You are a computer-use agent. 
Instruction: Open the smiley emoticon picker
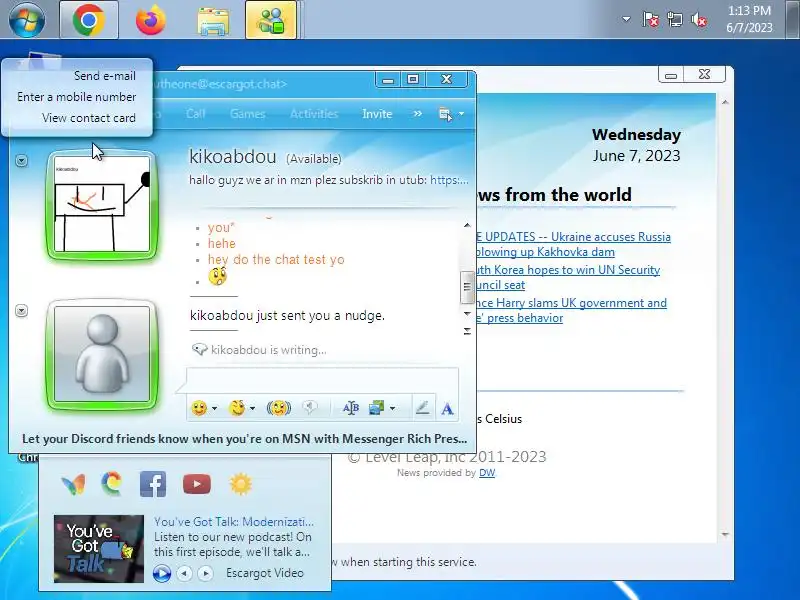pos(199,408)
